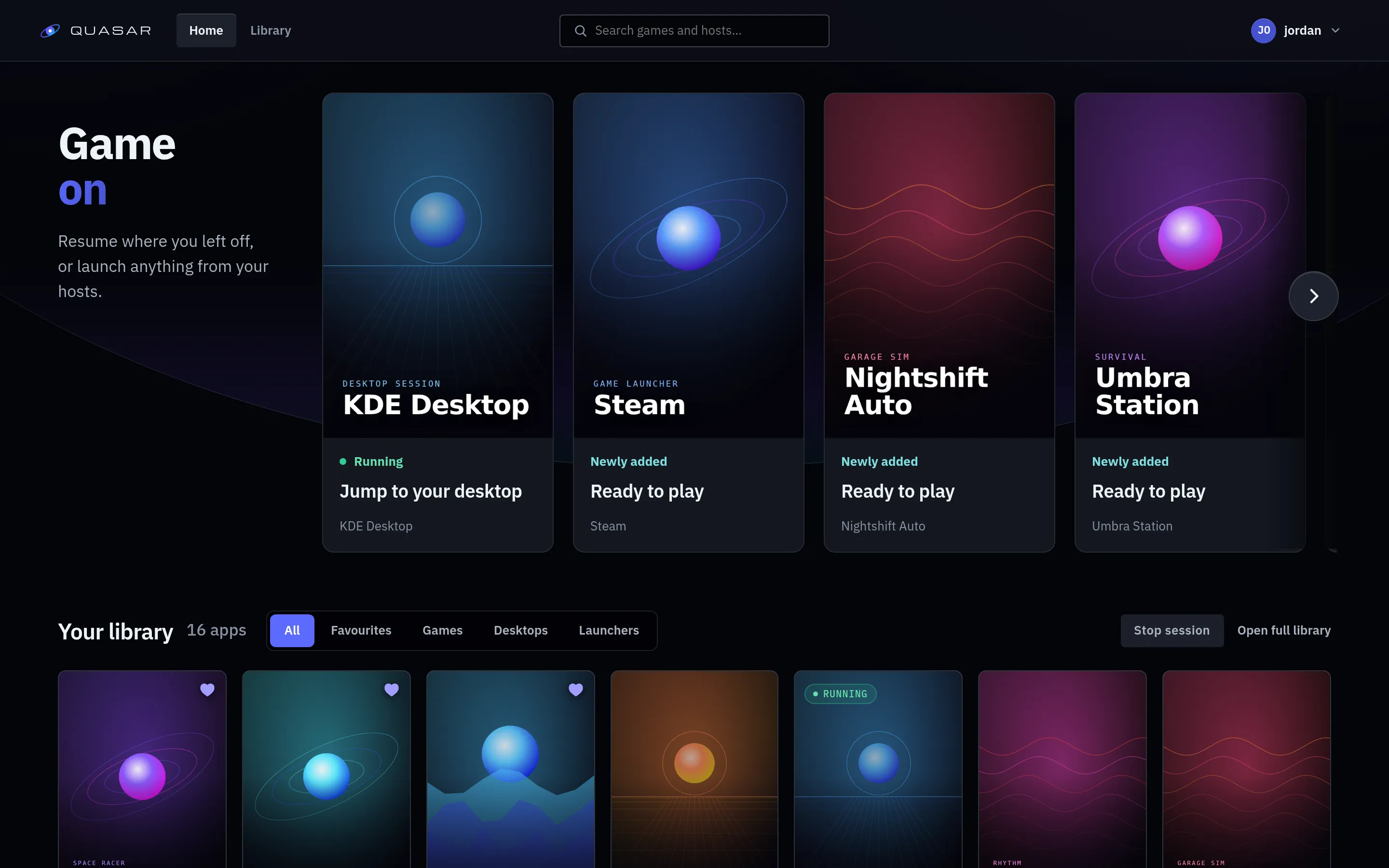Filter the library by Favourites
Image resolution: width=1389 pixels, height=868 pixels.
tap(361, 630)
